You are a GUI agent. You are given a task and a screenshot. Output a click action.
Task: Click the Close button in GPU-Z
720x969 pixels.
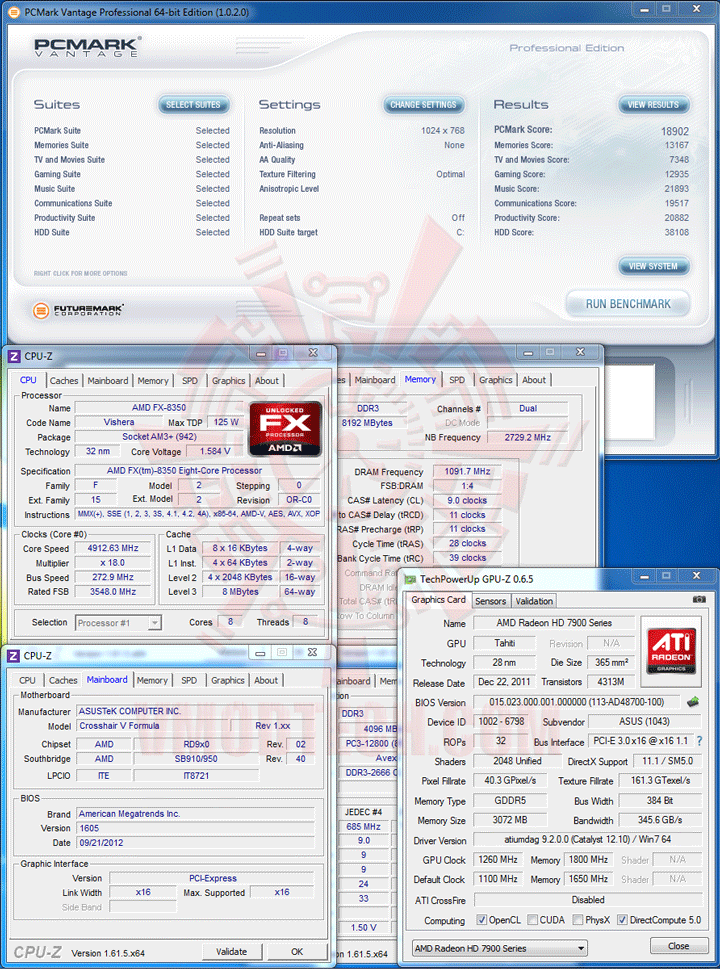coord(678,946)
